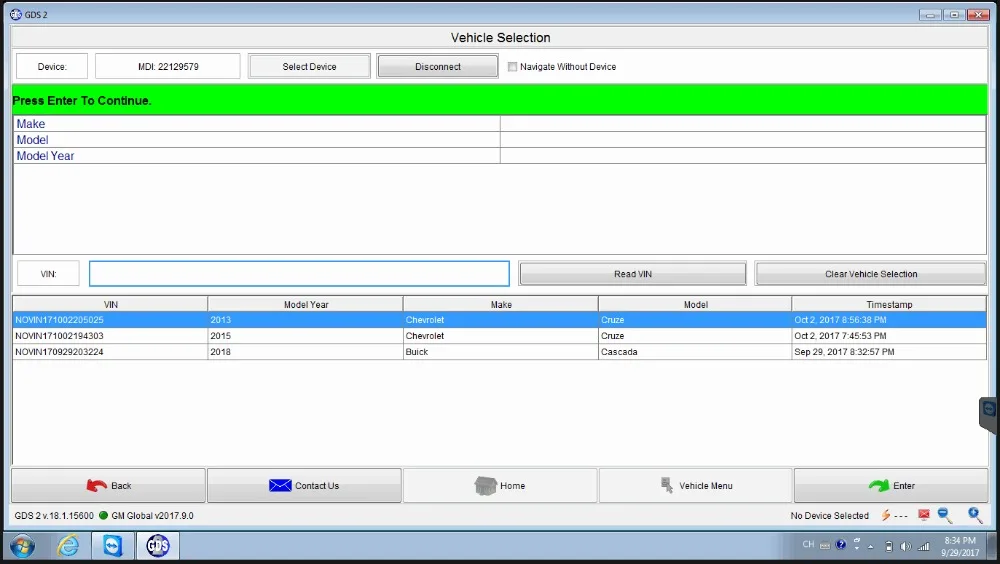Click the zoom in magnifier icon

click(974, 516)
